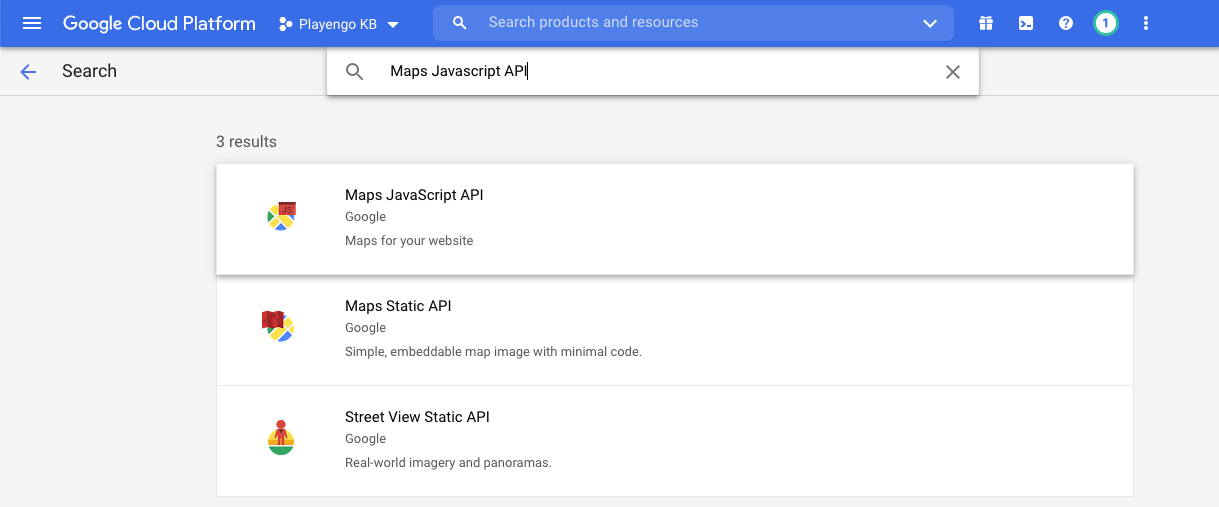Open the hamburger navigation menu
Screen dimensions: 1219x507
click(x=32, y=23)
